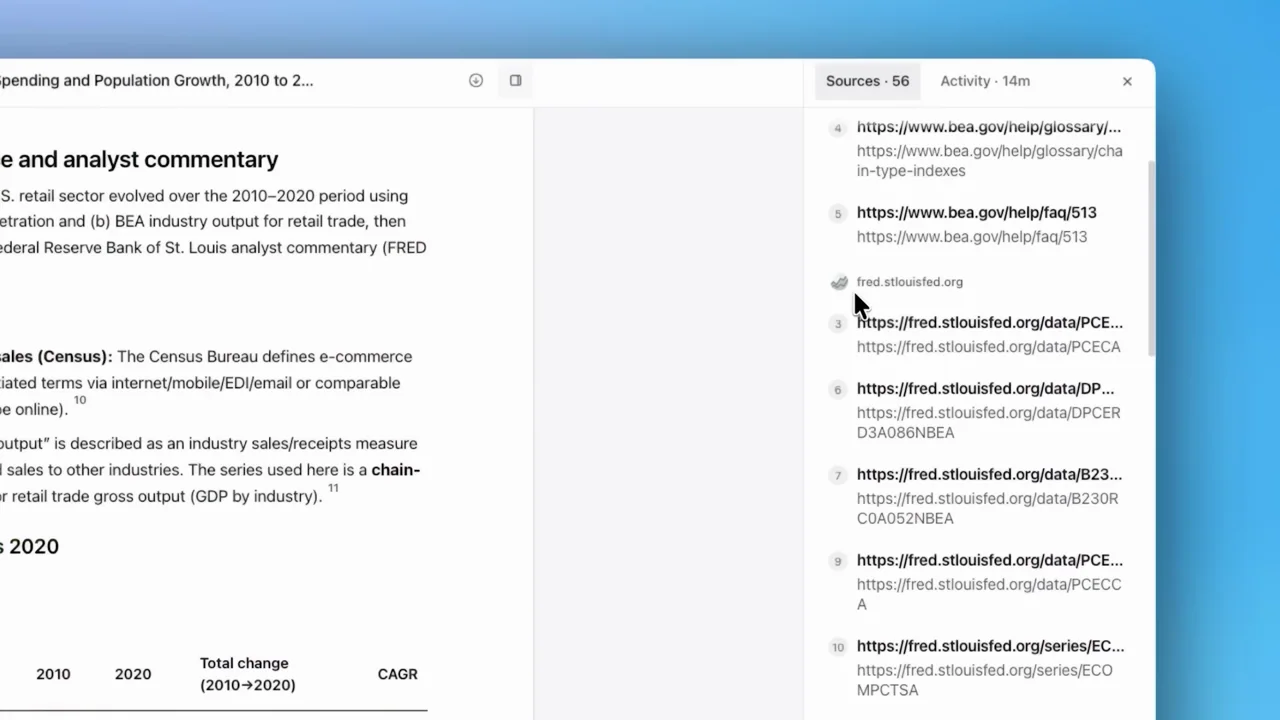This screenshot has height=720, width=1280.
Task: Click the source number 4 badge
Action: pos(838,128)
